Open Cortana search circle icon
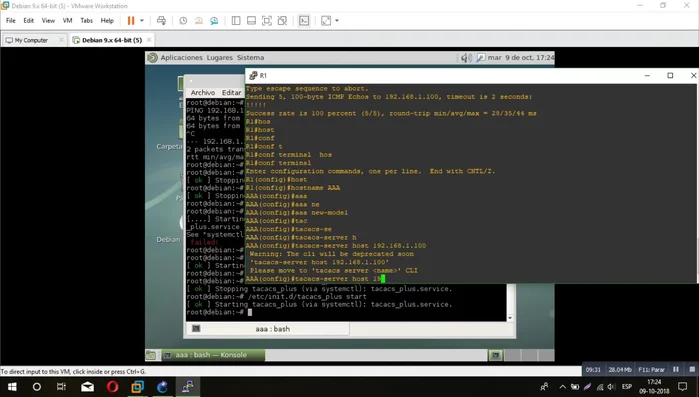This screenshot has height=397, width=699. (37, 387)
